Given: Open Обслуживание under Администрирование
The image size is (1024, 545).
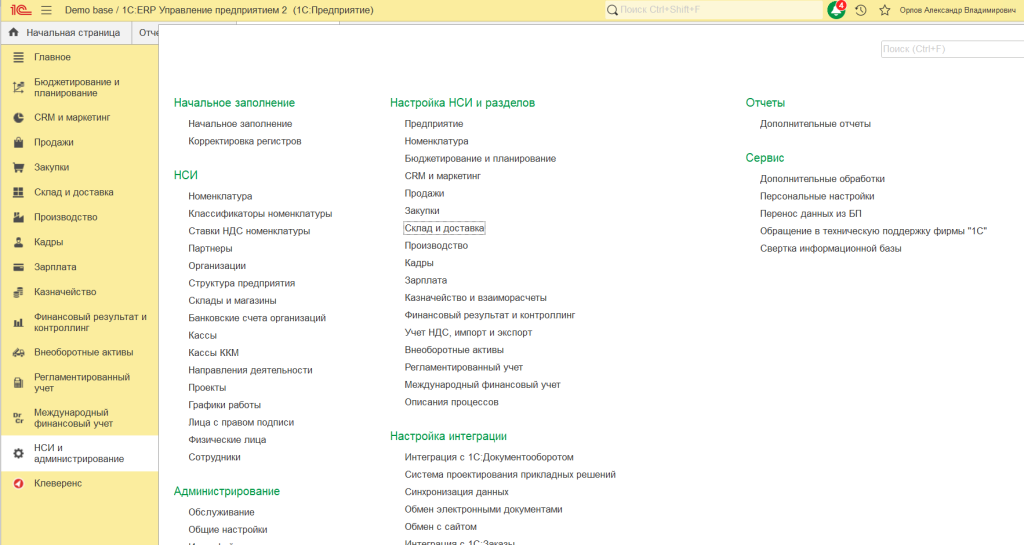Looking at the screenshot, I should click(x=221, y=512).
